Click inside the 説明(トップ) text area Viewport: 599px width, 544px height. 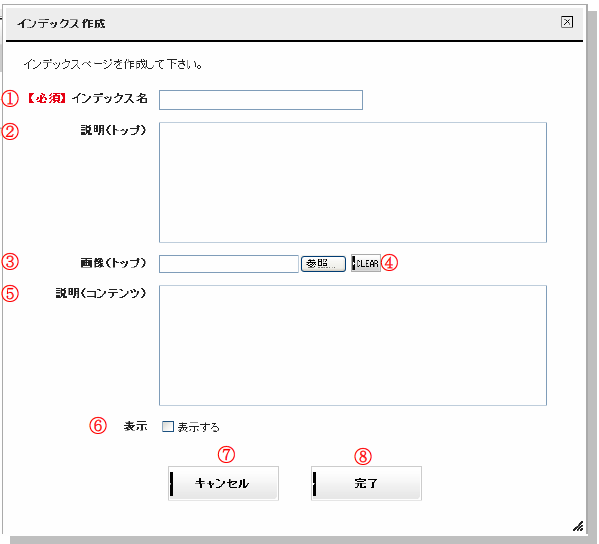coord(353,183)
